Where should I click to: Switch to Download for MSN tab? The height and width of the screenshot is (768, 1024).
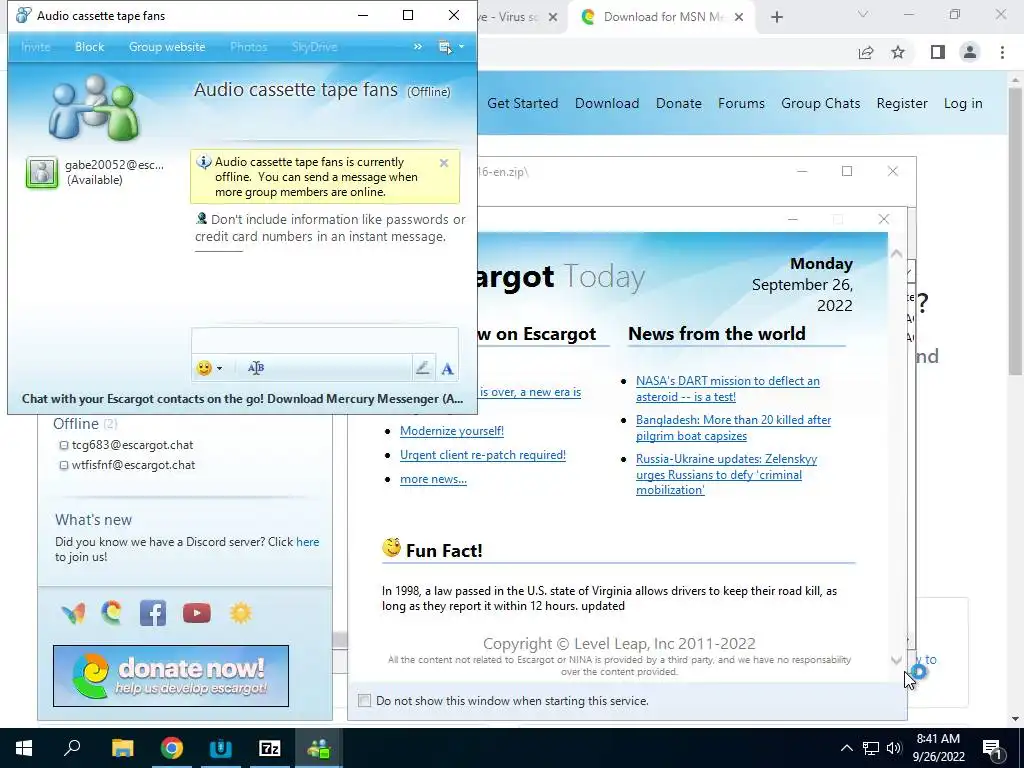pos(660,17)
